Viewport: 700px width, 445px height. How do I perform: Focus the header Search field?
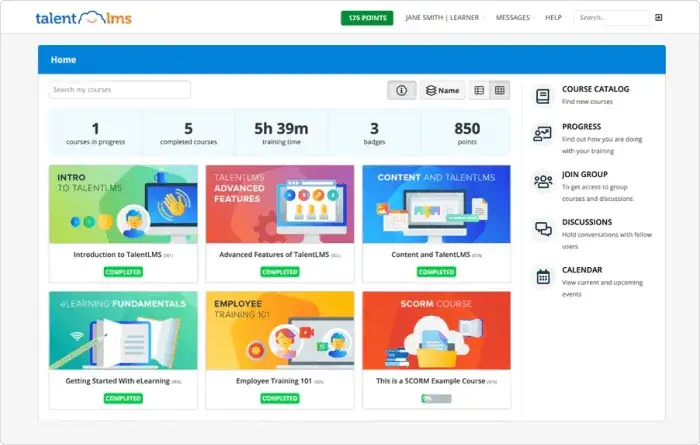click(x=611, y=18)
